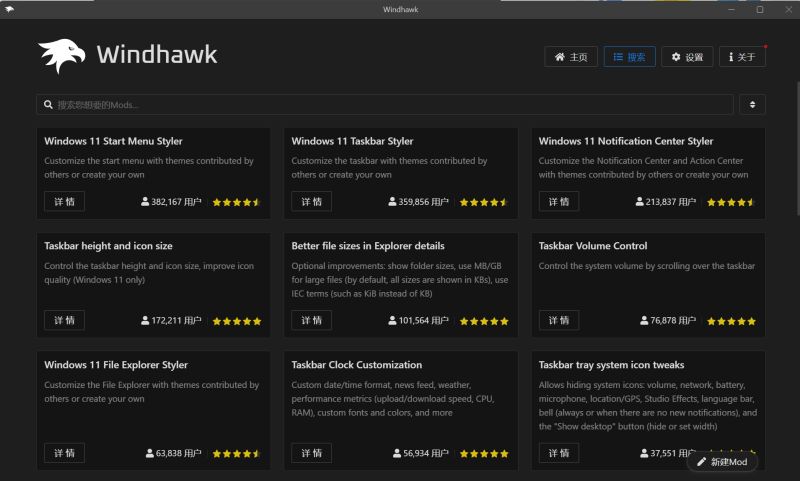Open details for Windows 11 Taskbar Styler
This screenshot has height=481, width=800.
coord(311,201)
